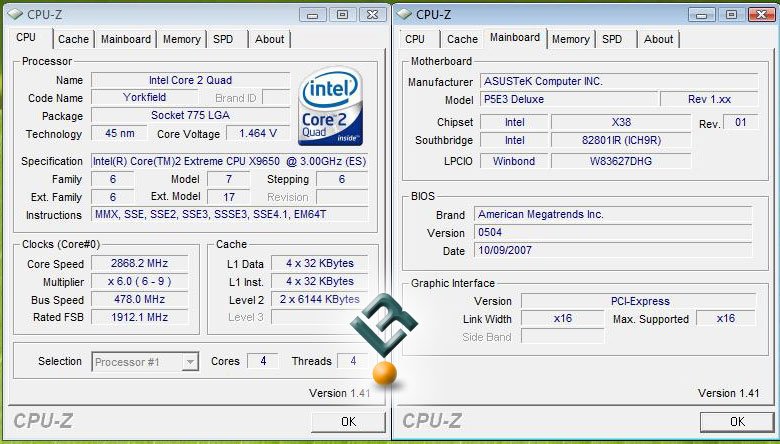
Task: Click Manufacturer field ASUSTeK Computer INC.
Action: 619,81
